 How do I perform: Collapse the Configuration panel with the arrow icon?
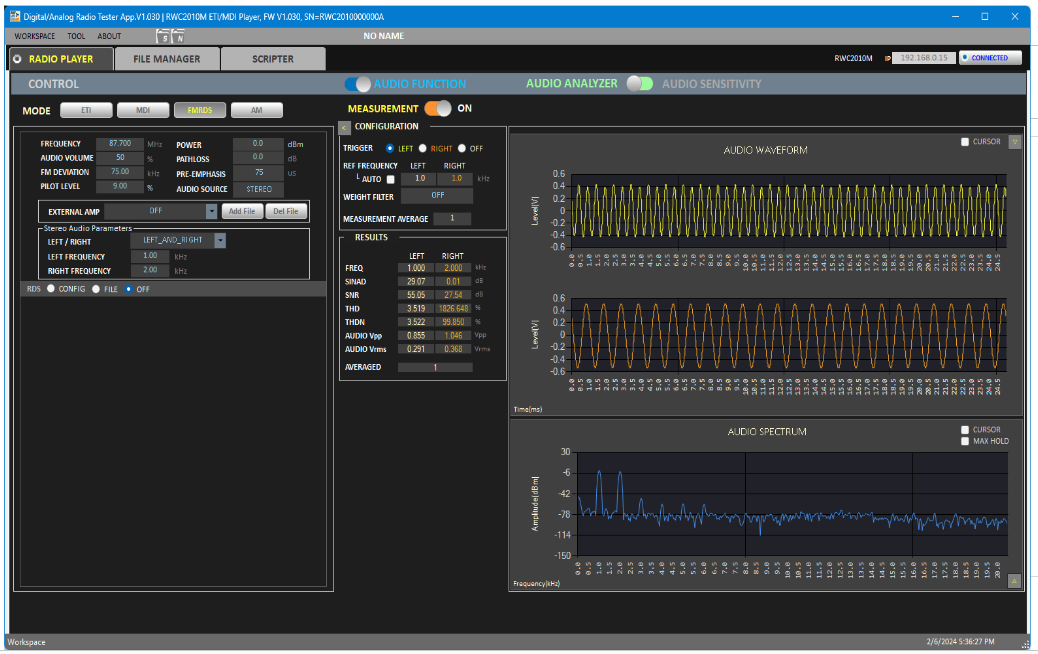(x=344, y=128)
